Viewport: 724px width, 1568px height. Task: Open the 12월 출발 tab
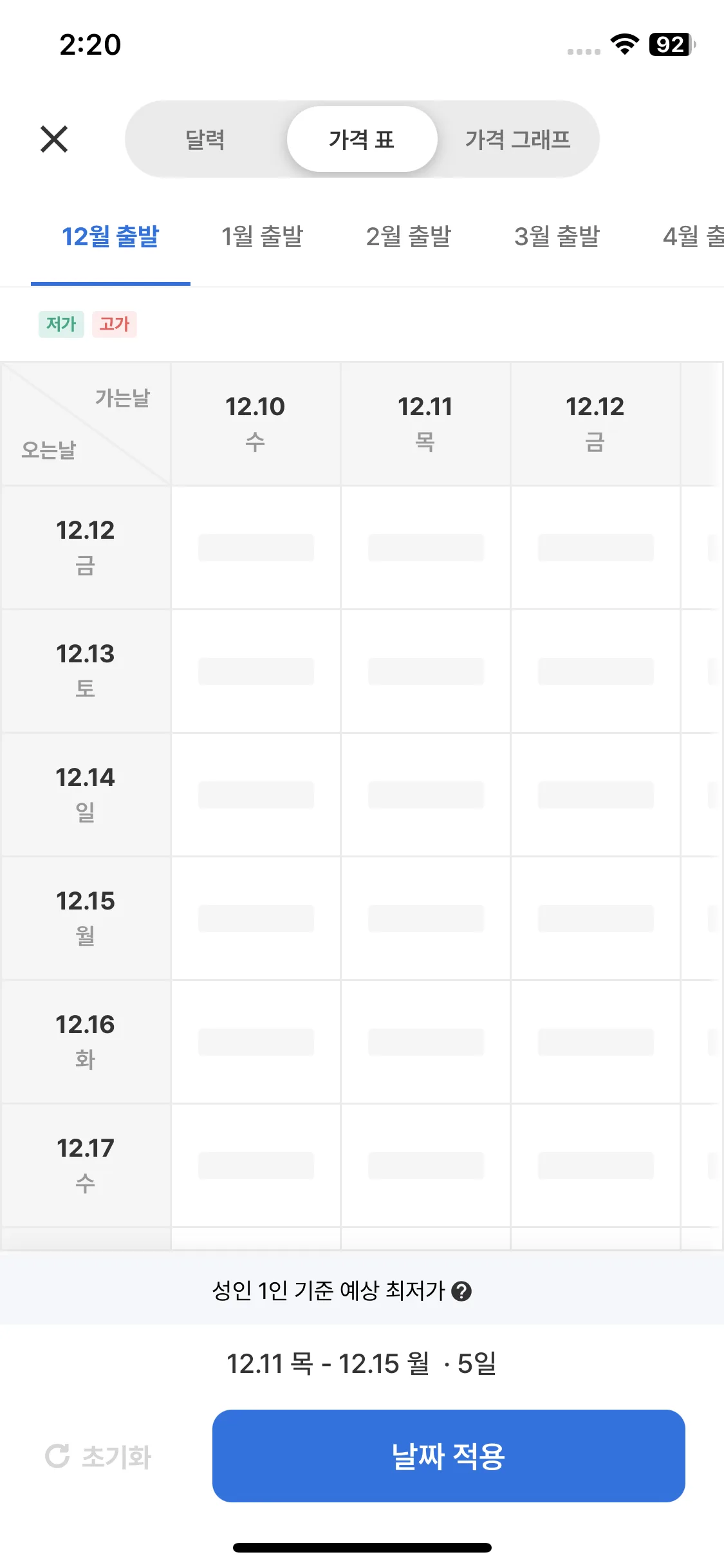[x=111, y=237]
